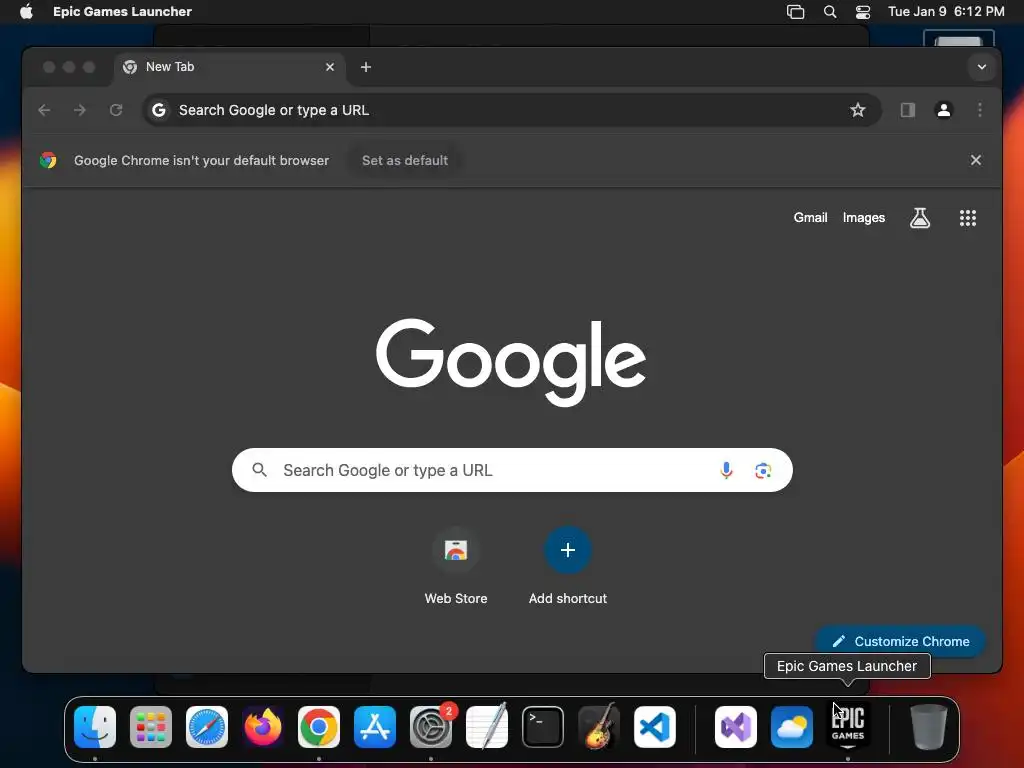Open Terminal from the Dock

click(x=543, y=727)
